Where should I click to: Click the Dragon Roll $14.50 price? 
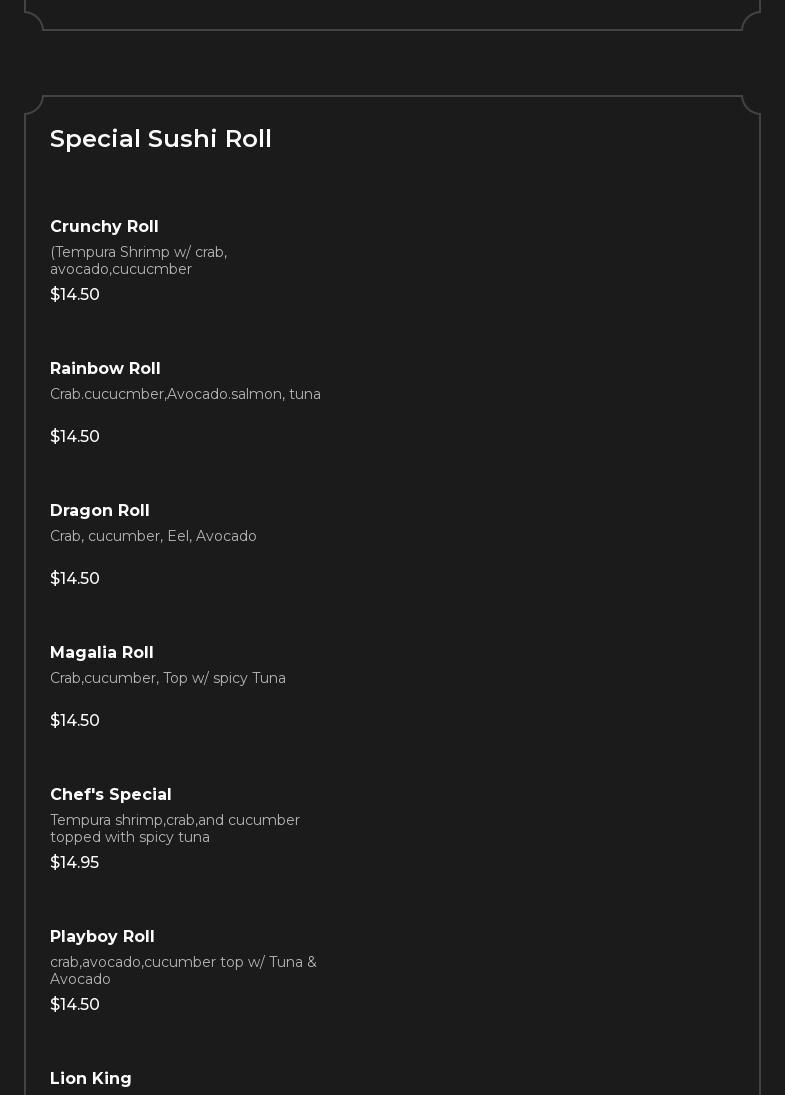pos(75,579)
